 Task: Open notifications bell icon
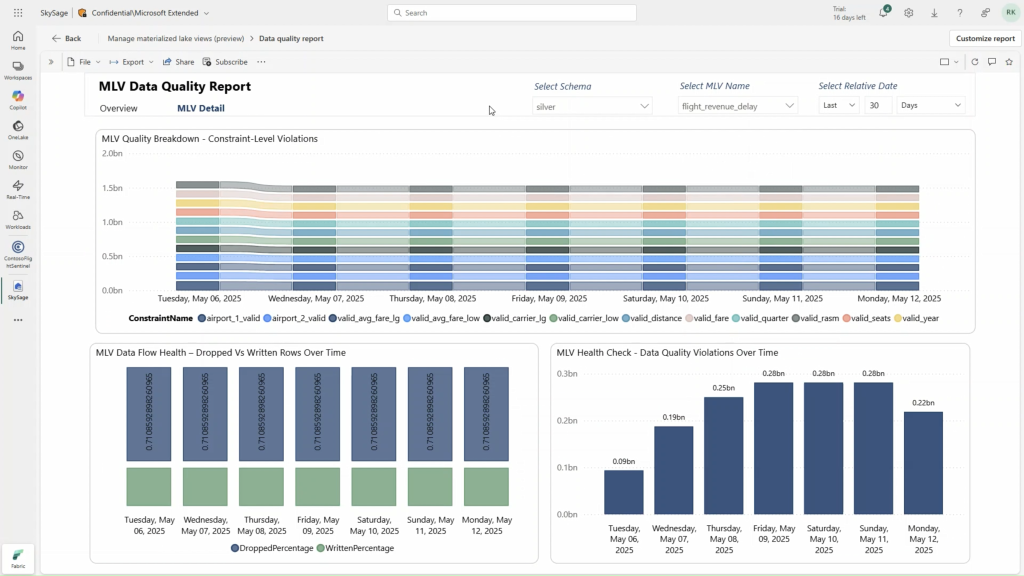(884, 12)
